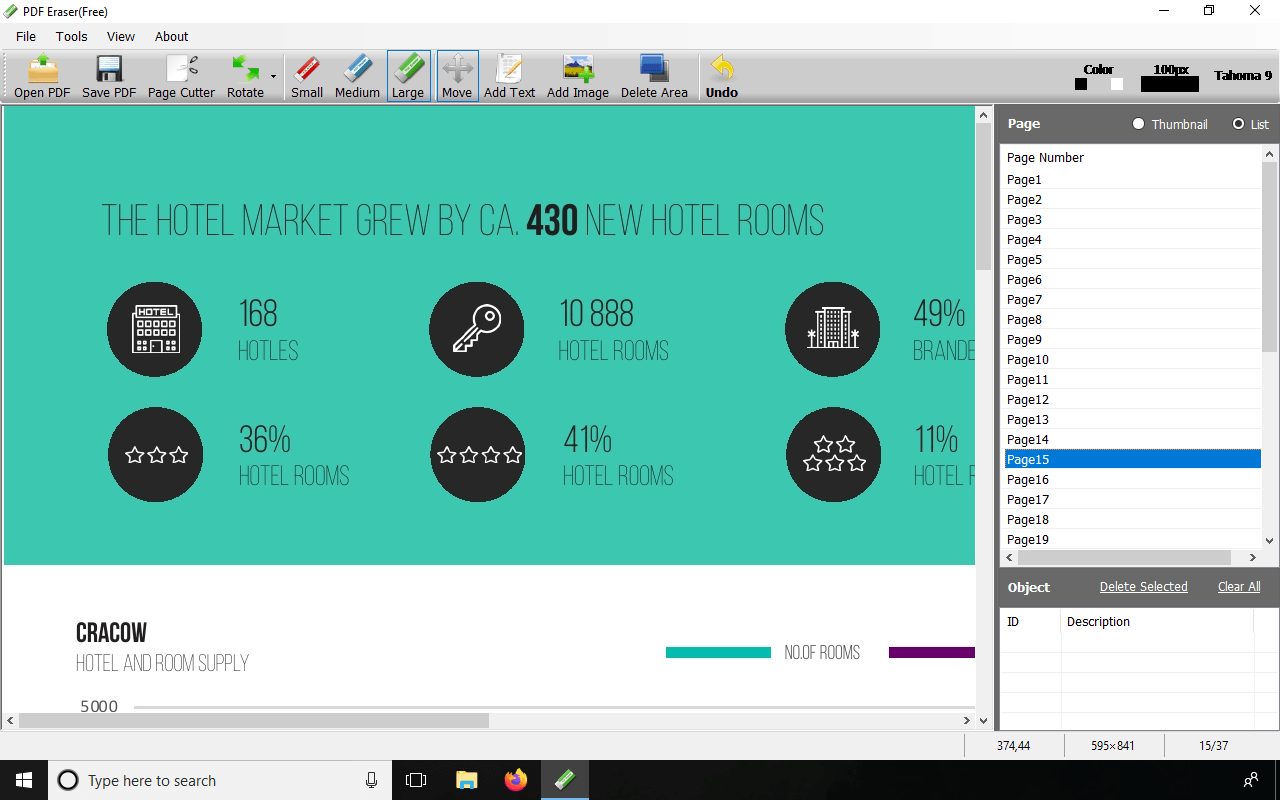The height and width of the screenshot is (800, 1280).
Task: Pick the black color swatch
Action: coord(1081,84)
